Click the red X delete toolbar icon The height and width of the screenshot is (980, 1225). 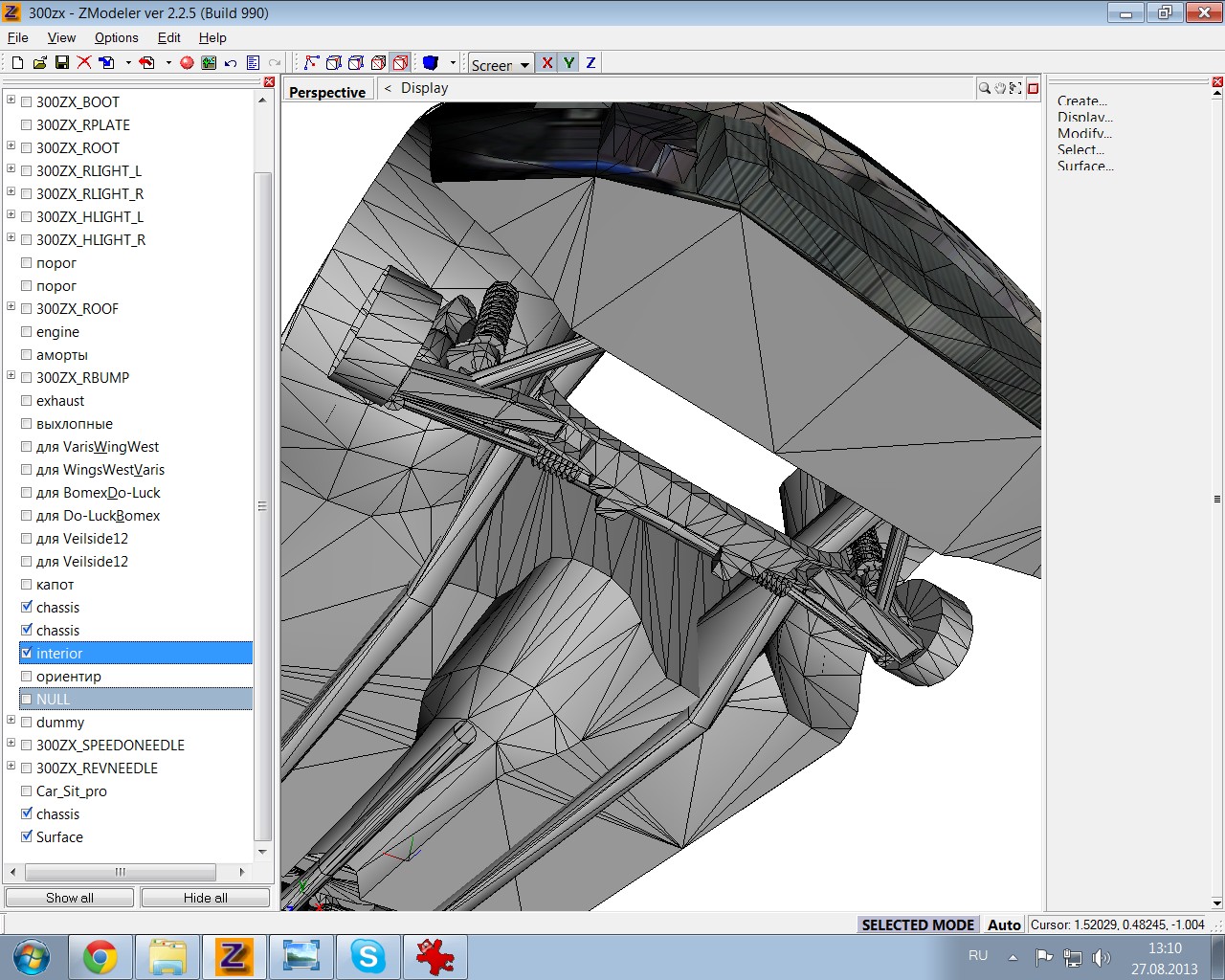(84, 62)
